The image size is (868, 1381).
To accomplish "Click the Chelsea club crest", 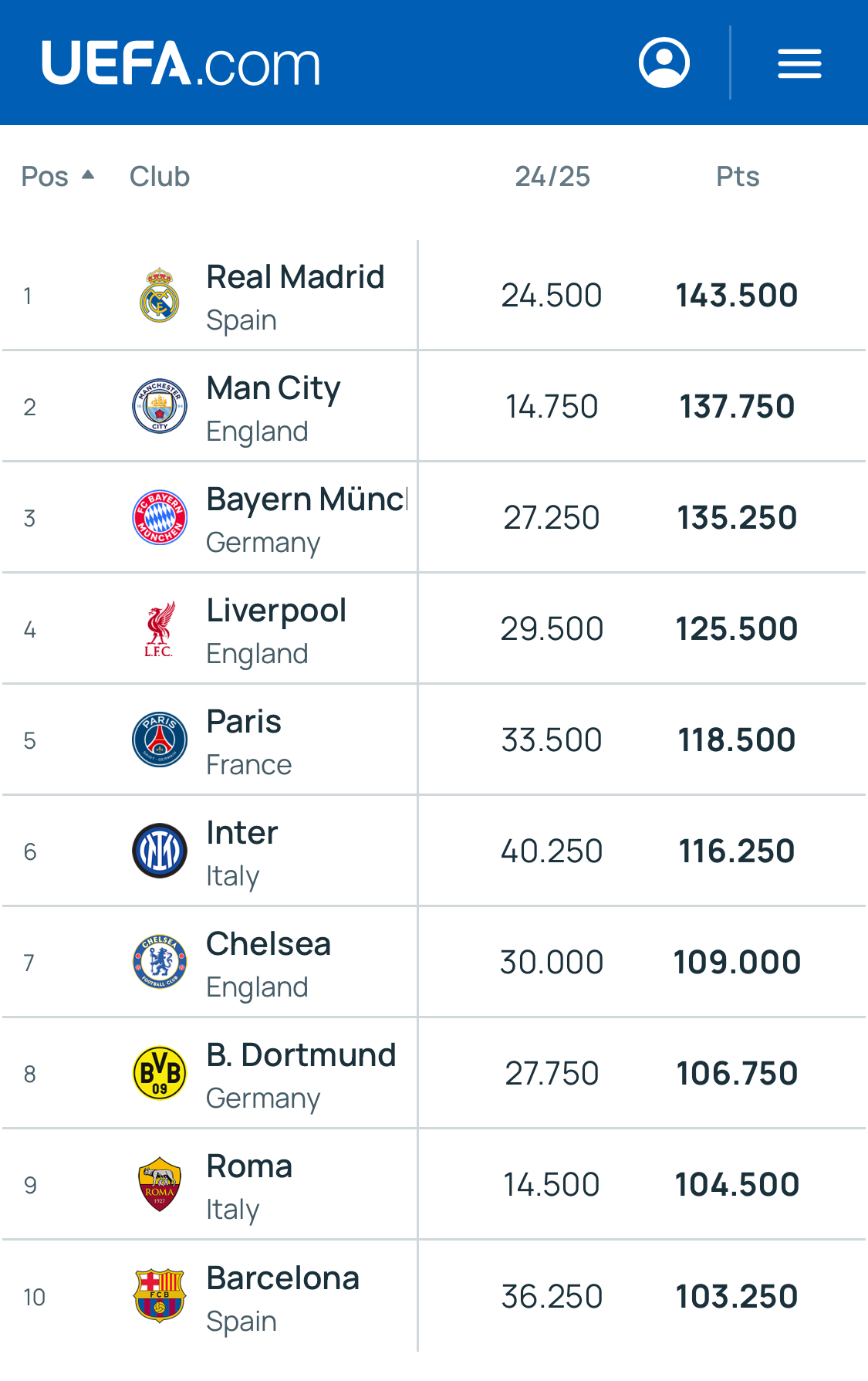I will tap(160, 962).
